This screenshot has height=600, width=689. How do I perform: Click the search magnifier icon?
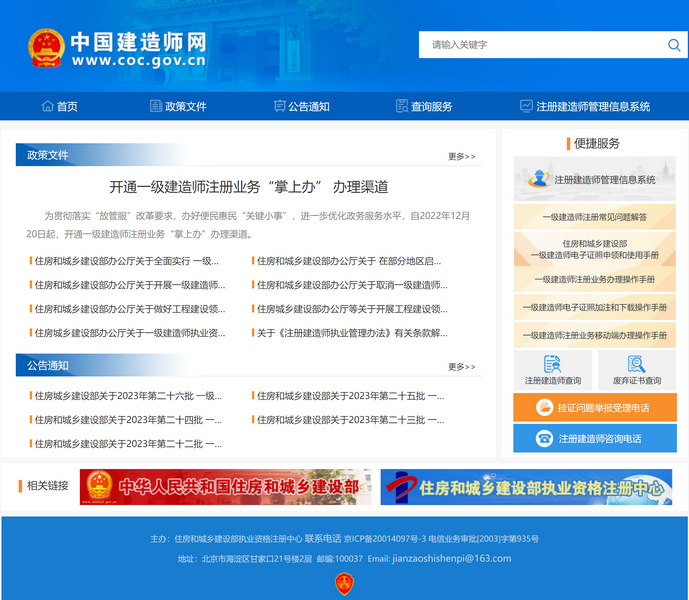point(674,45)
